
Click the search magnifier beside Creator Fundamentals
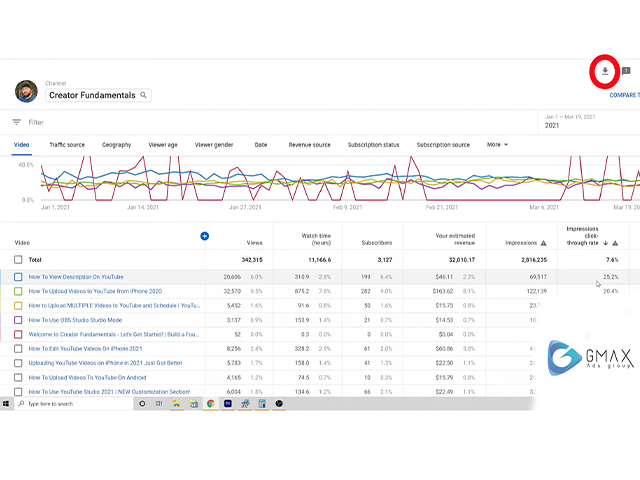coord(143,95)
